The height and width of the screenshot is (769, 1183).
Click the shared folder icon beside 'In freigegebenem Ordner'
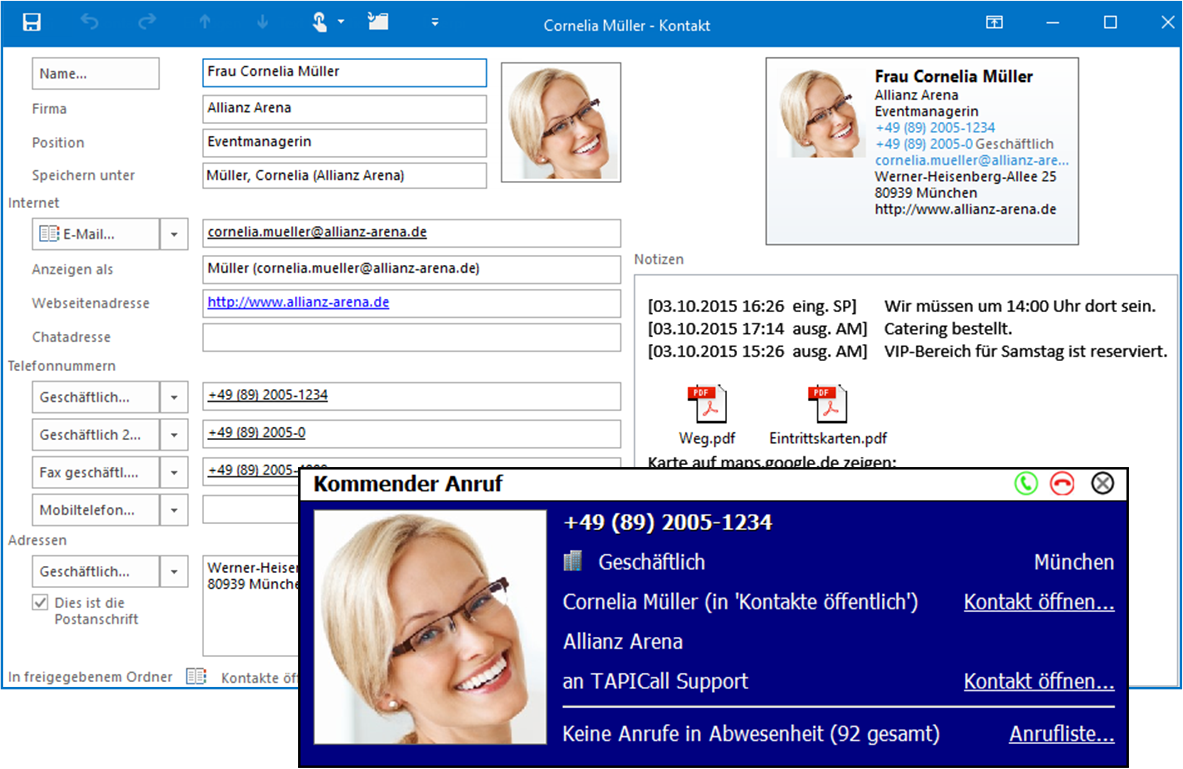(196, 676)
